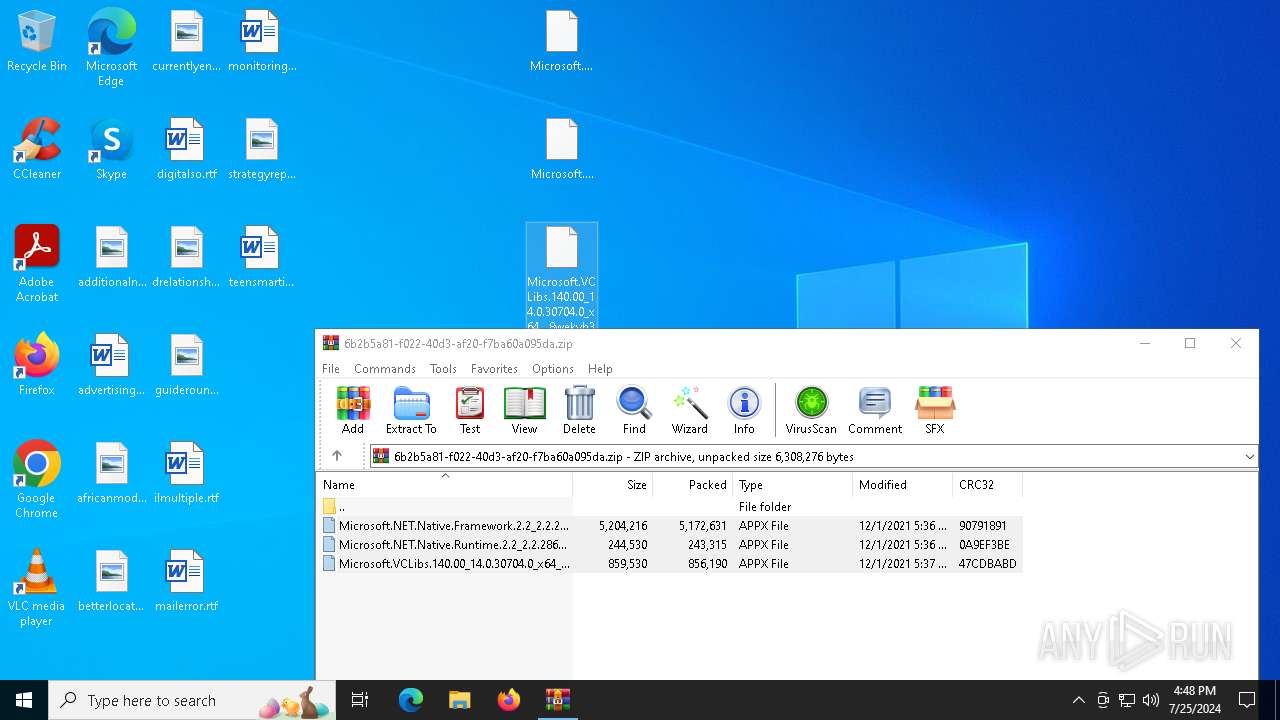Select Microsoft.NET.Native.Framework.2.2 file row
This screenshot has width=1280, height=720.
pos(670,526)
